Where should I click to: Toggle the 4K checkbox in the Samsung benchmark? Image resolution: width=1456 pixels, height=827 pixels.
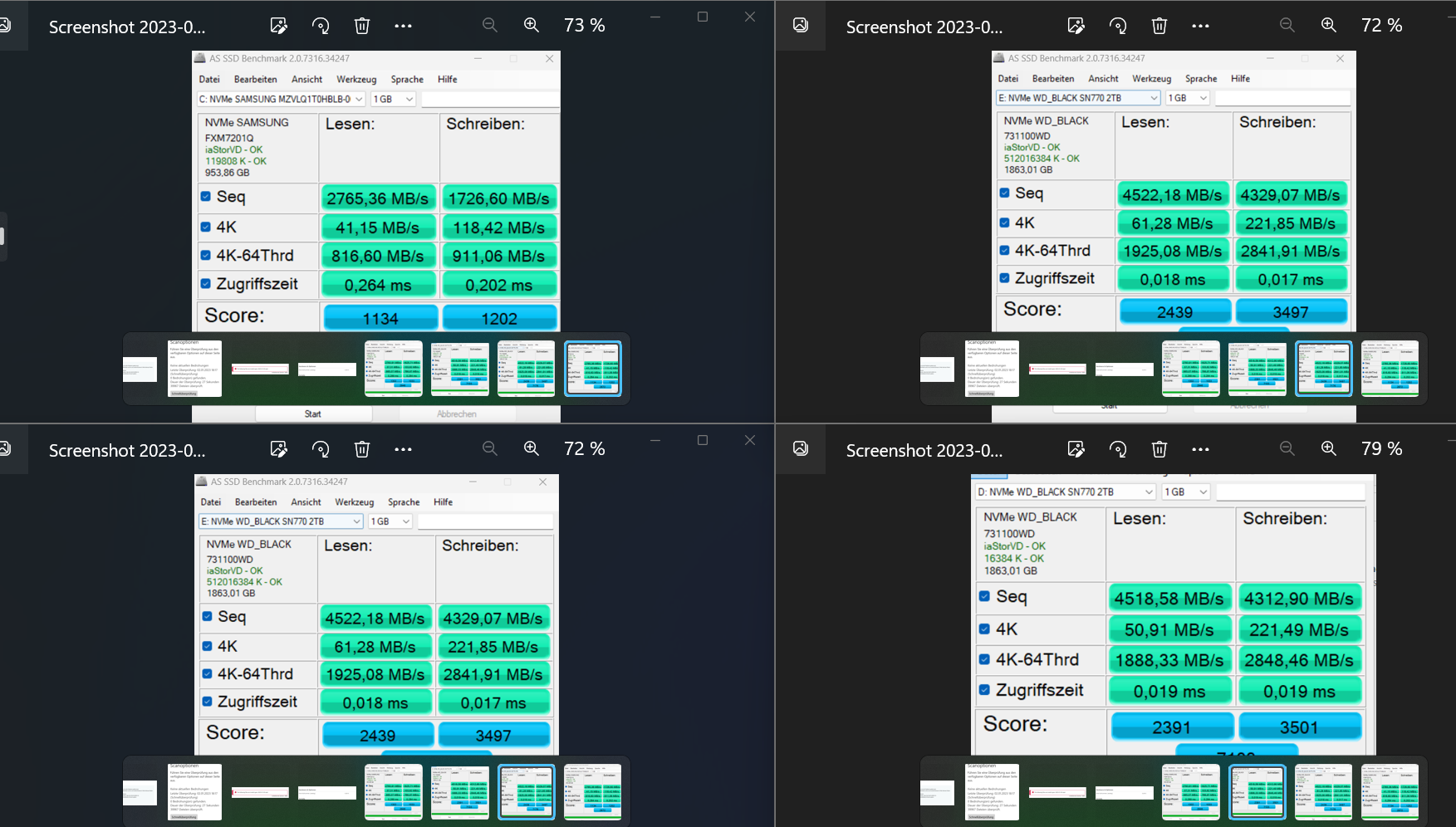pos(205,227)
